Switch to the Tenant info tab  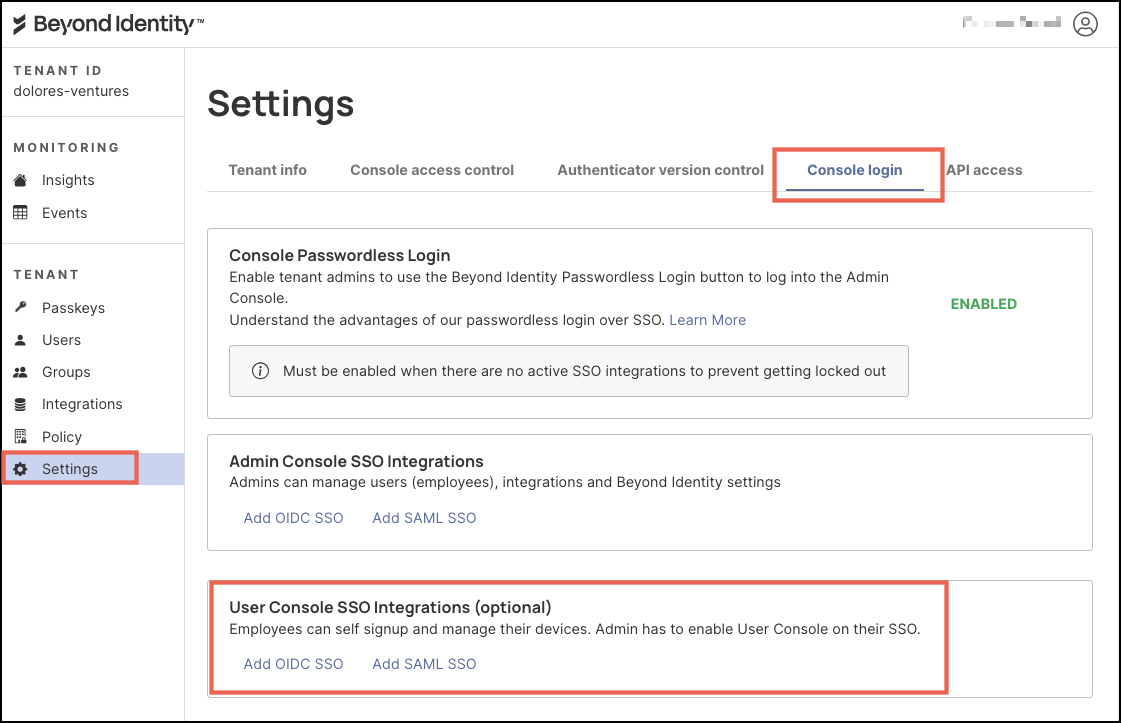pos(268,170)
